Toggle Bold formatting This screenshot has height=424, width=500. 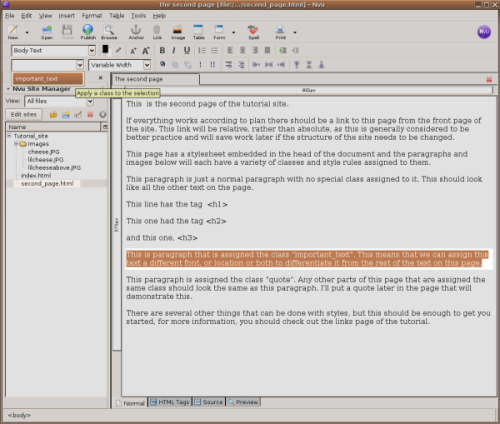pyautogui.click(x=162, y=50)
